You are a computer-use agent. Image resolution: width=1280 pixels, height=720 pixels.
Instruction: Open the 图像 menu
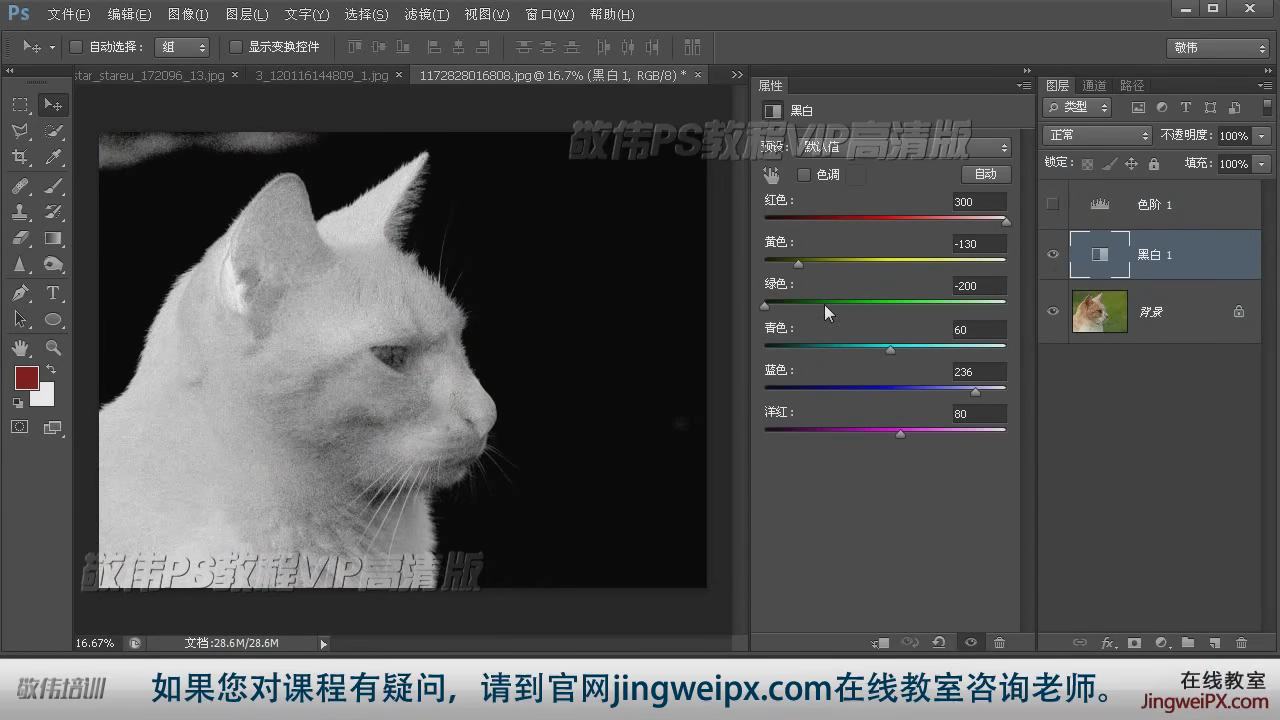(x=188, y=15)
